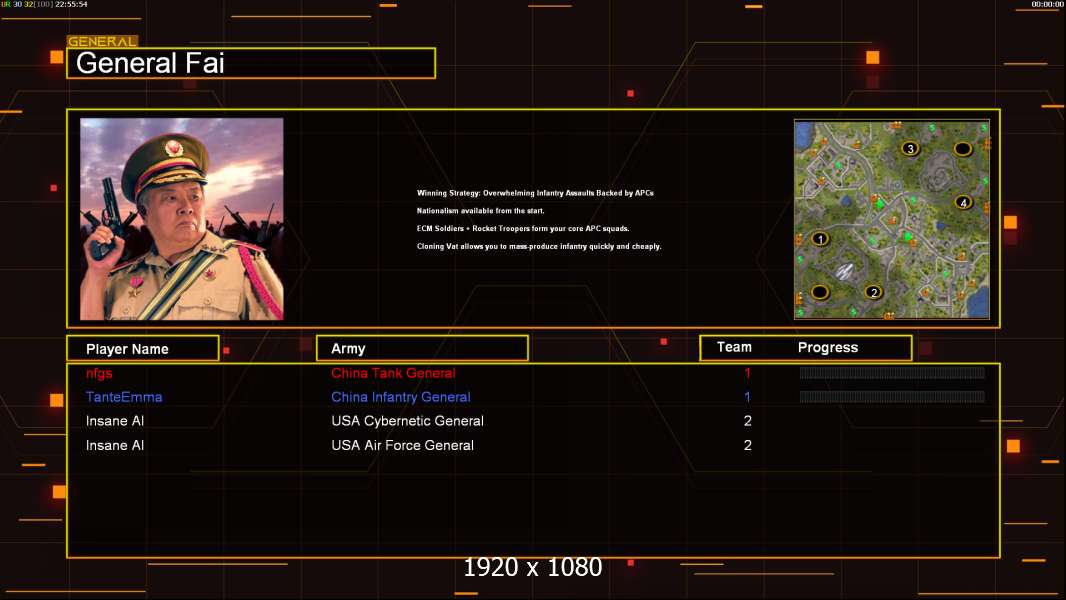Click start position marker 2 on minimap
1066x600 pixels.
(x=874, y=292)
